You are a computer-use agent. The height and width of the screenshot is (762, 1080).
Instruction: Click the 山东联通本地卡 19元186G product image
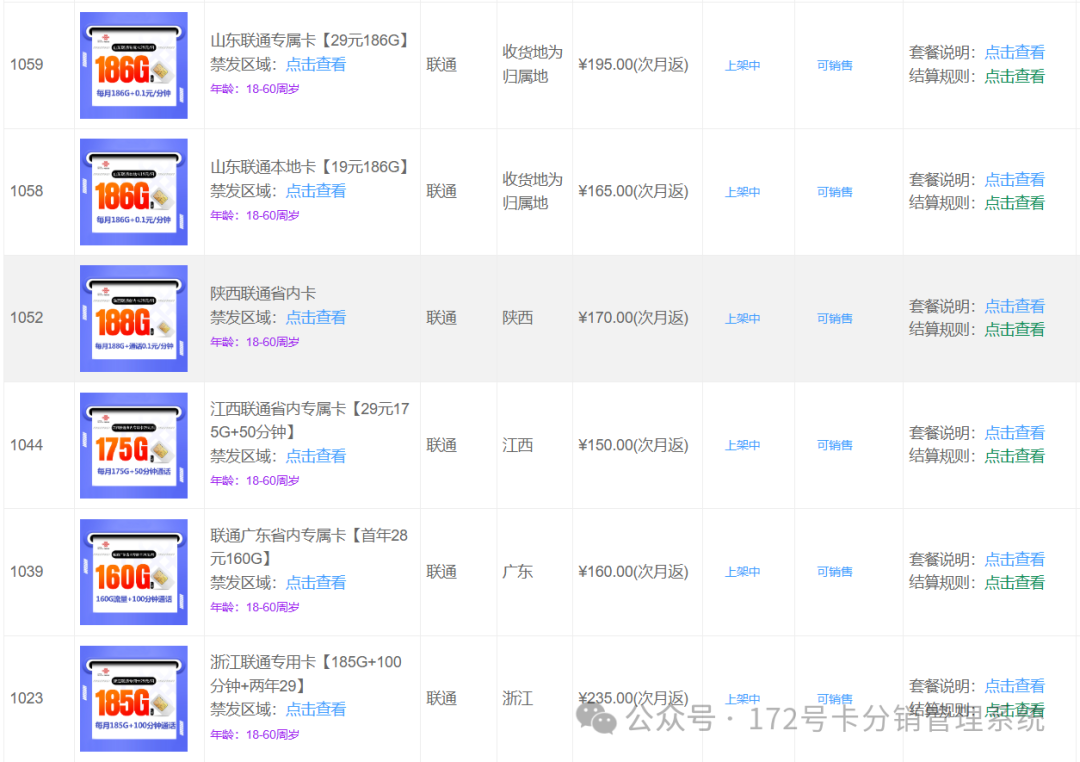click(134, 192)
